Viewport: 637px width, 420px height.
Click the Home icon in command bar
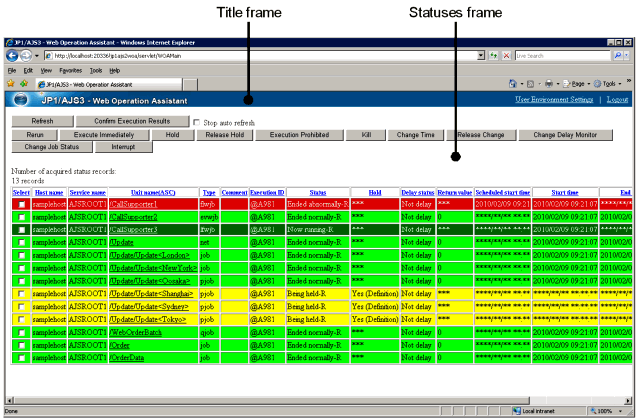[513, 85]
